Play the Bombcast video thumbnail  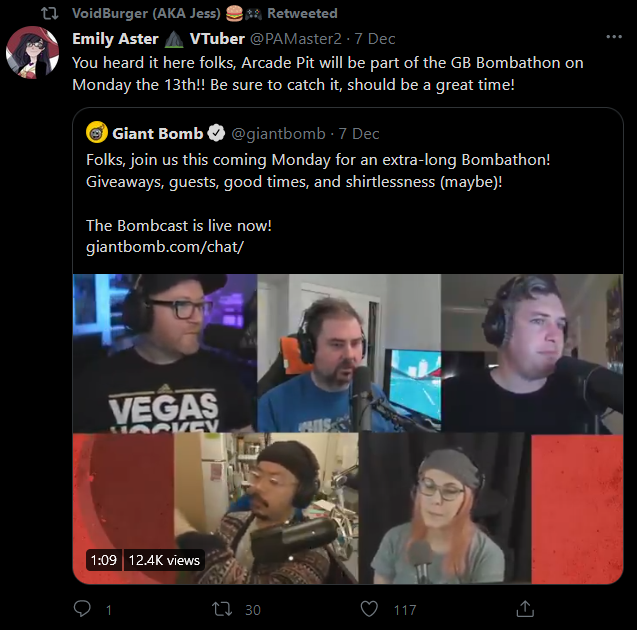(348, 429)
